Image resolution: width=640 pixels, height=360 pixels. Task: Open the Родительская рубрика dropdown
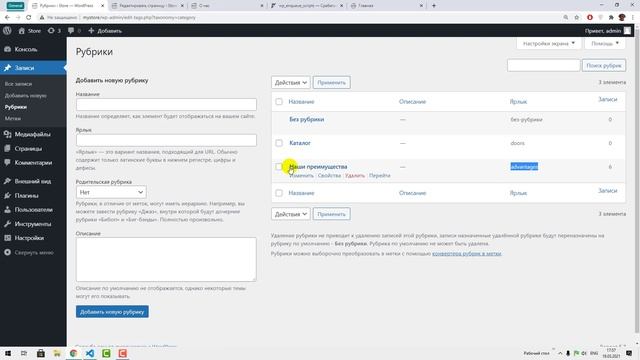[111, 192]
